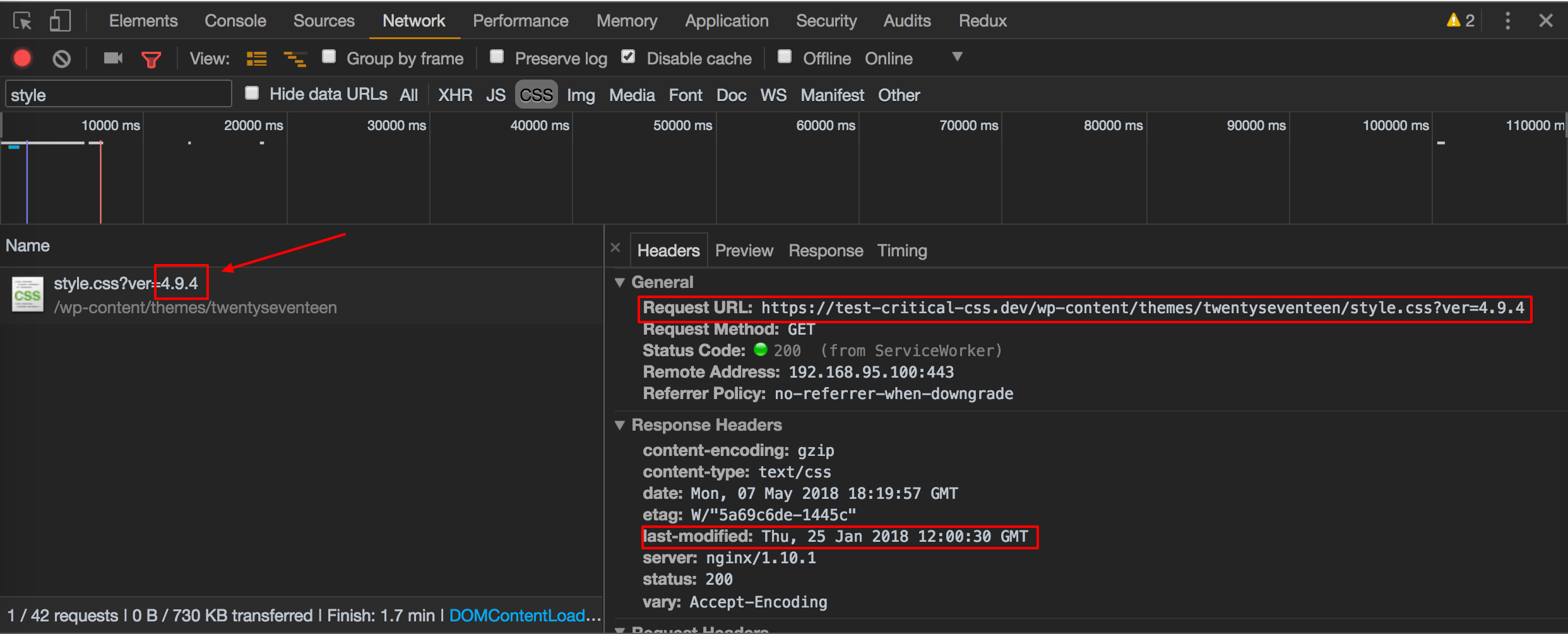
Task: Open the DevTools three-dot menu
Action: (1507, 21)
